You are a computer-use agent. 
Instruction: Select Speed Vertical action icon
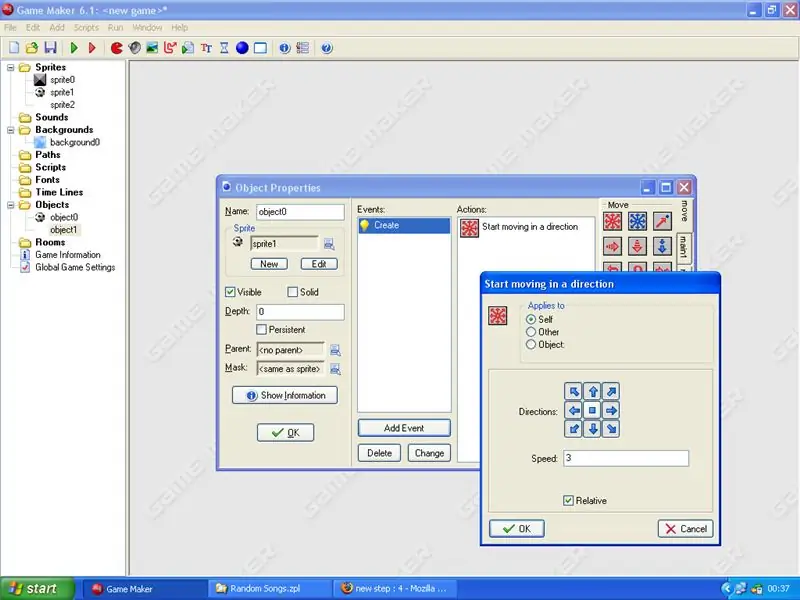coord(637,246)
